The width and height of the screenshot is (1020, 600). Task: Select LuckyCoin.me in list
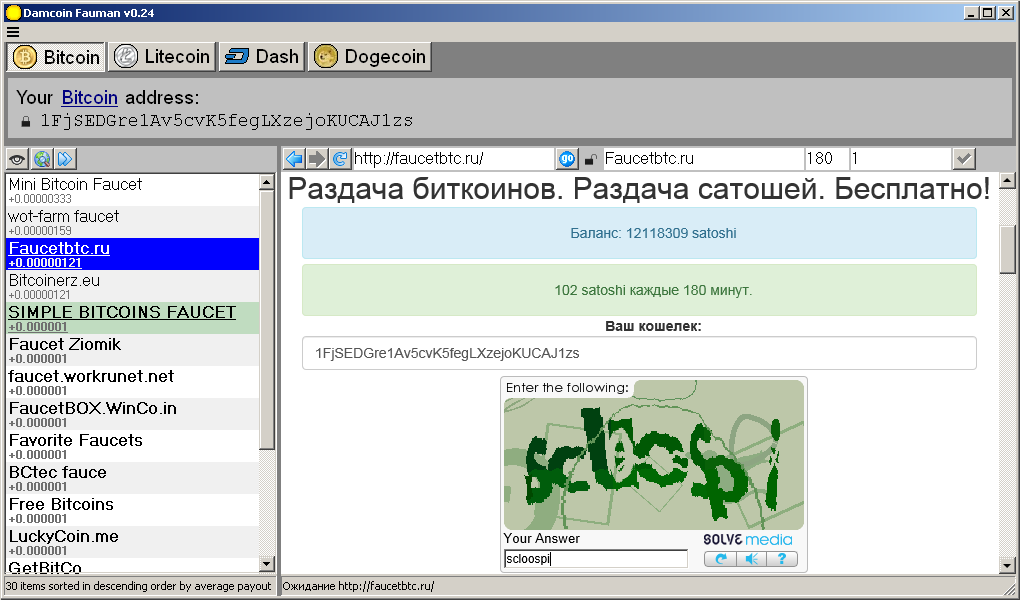[133, 541]
